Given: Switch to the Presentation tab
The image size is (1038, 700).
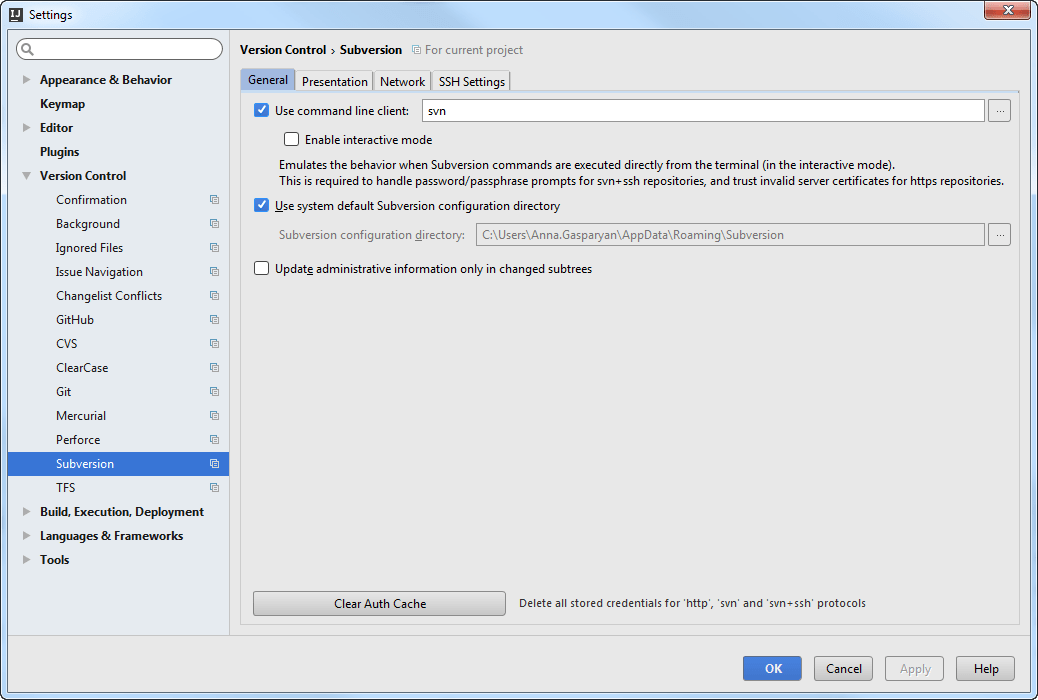Looking at the screenshot, I should [x=333, y=81].
